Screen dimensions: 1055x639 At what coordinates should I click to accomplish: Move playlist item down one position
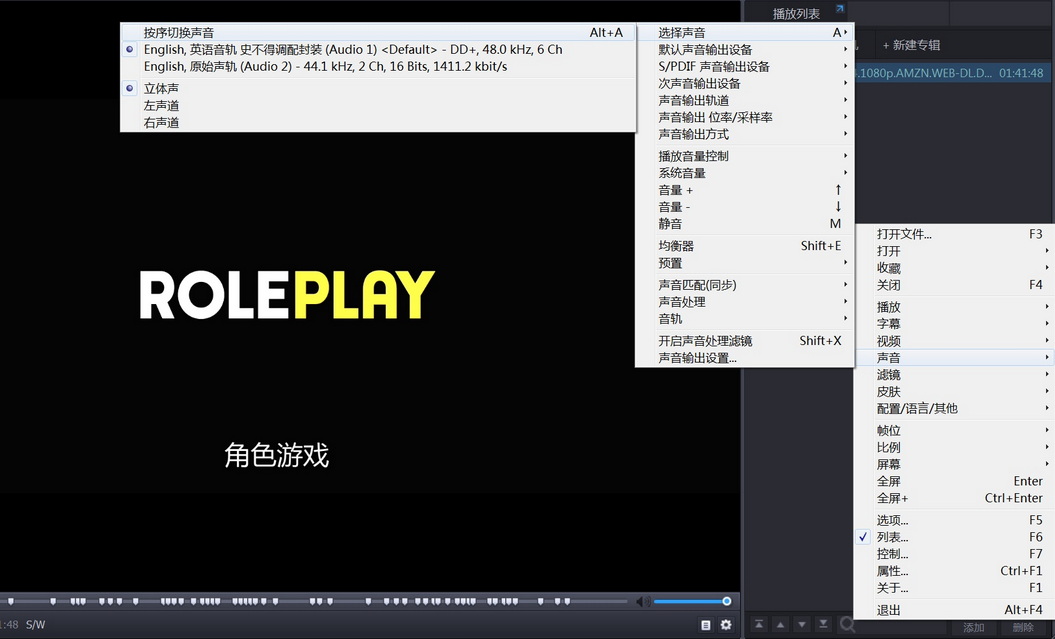pyautogui.click(x=801, y=625)
